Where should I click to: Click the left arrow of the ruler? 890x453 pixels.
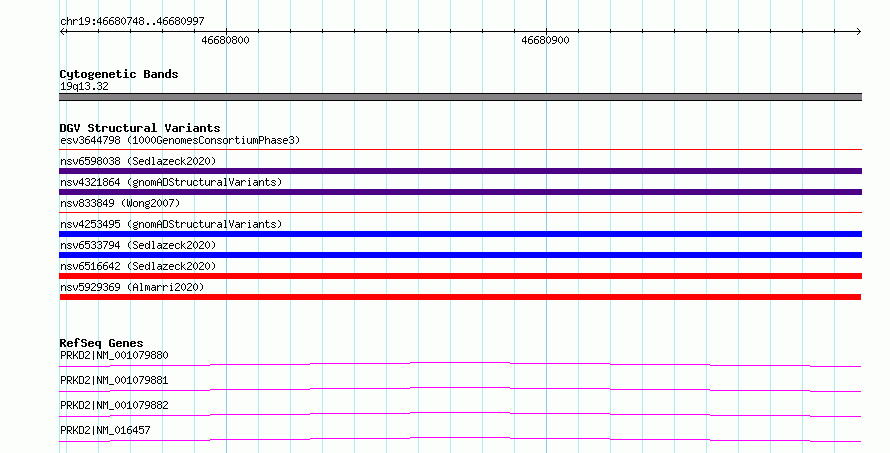pos(64,31)
